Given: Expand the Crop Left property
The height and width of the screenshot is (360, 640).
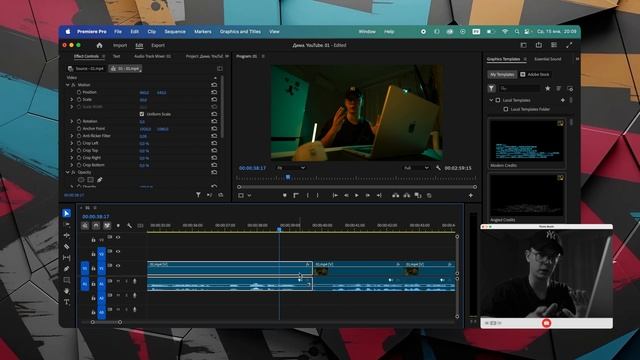Looking at the screenshot, I should (x=72, y=143).
